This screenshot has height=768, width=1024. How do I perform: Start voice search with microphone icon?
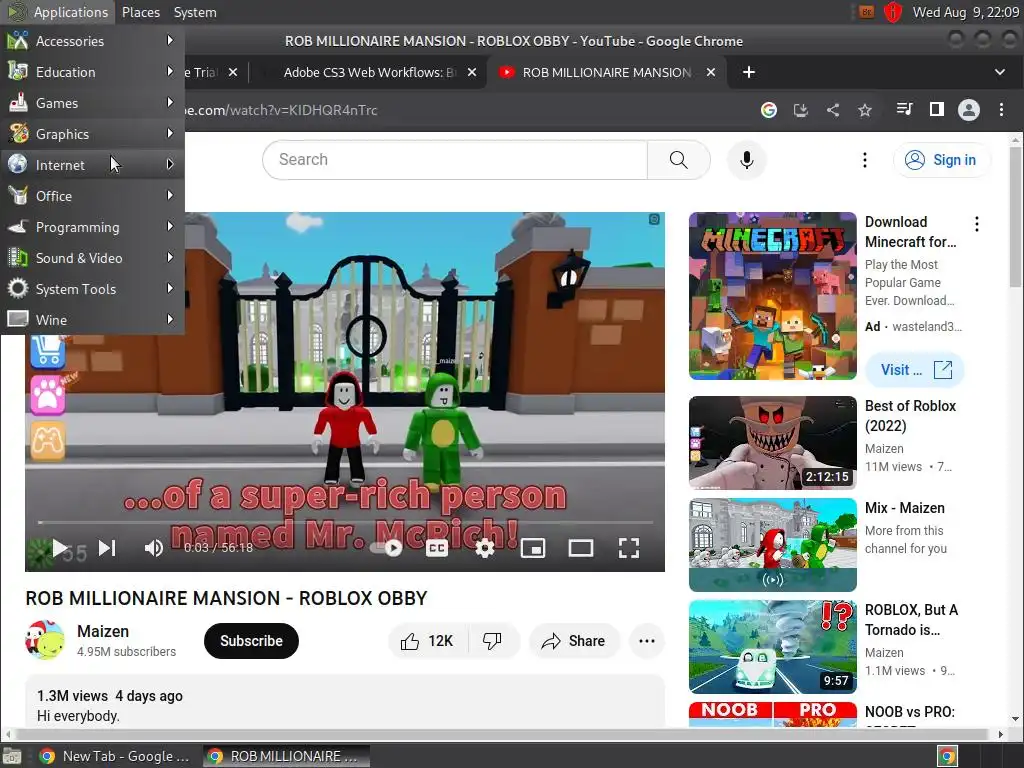[746, 160]
